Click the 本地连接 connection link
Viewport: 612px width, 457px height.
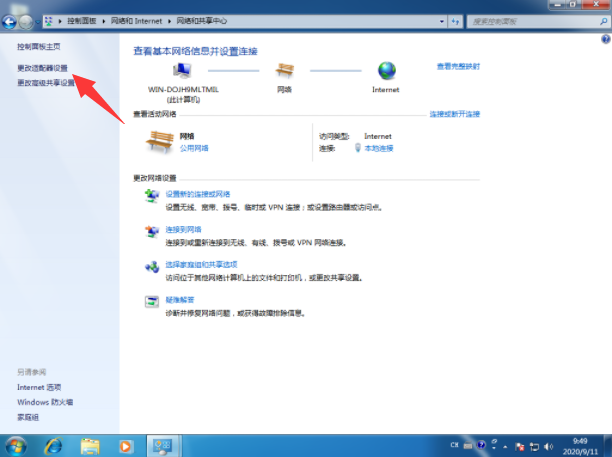pyautogui.click(x=379, y=148)
